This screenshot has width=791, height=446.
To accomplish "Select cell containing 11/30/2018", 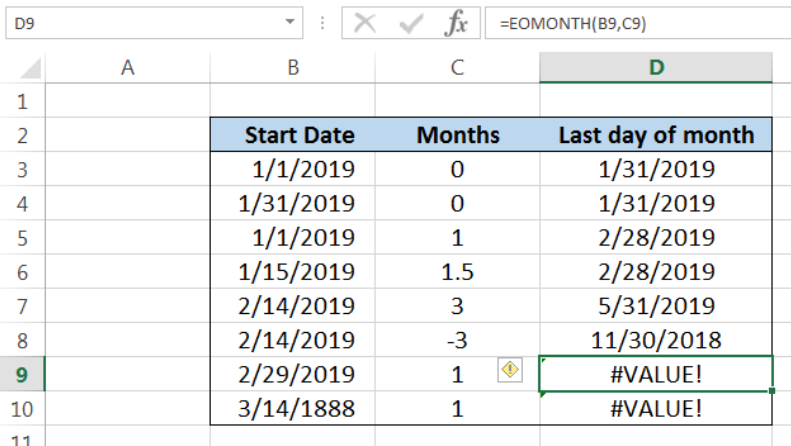I will tap(655, 340).
